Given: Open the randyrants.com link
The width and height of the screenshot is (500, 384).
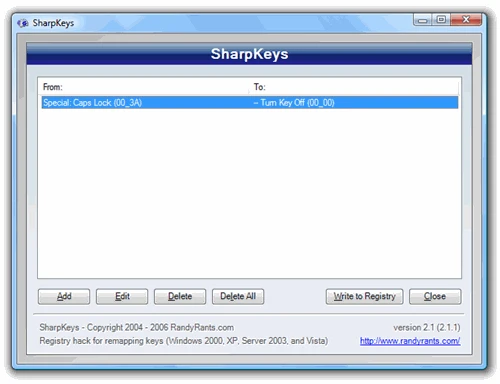Looking at the screenshot, I should 410,341.
